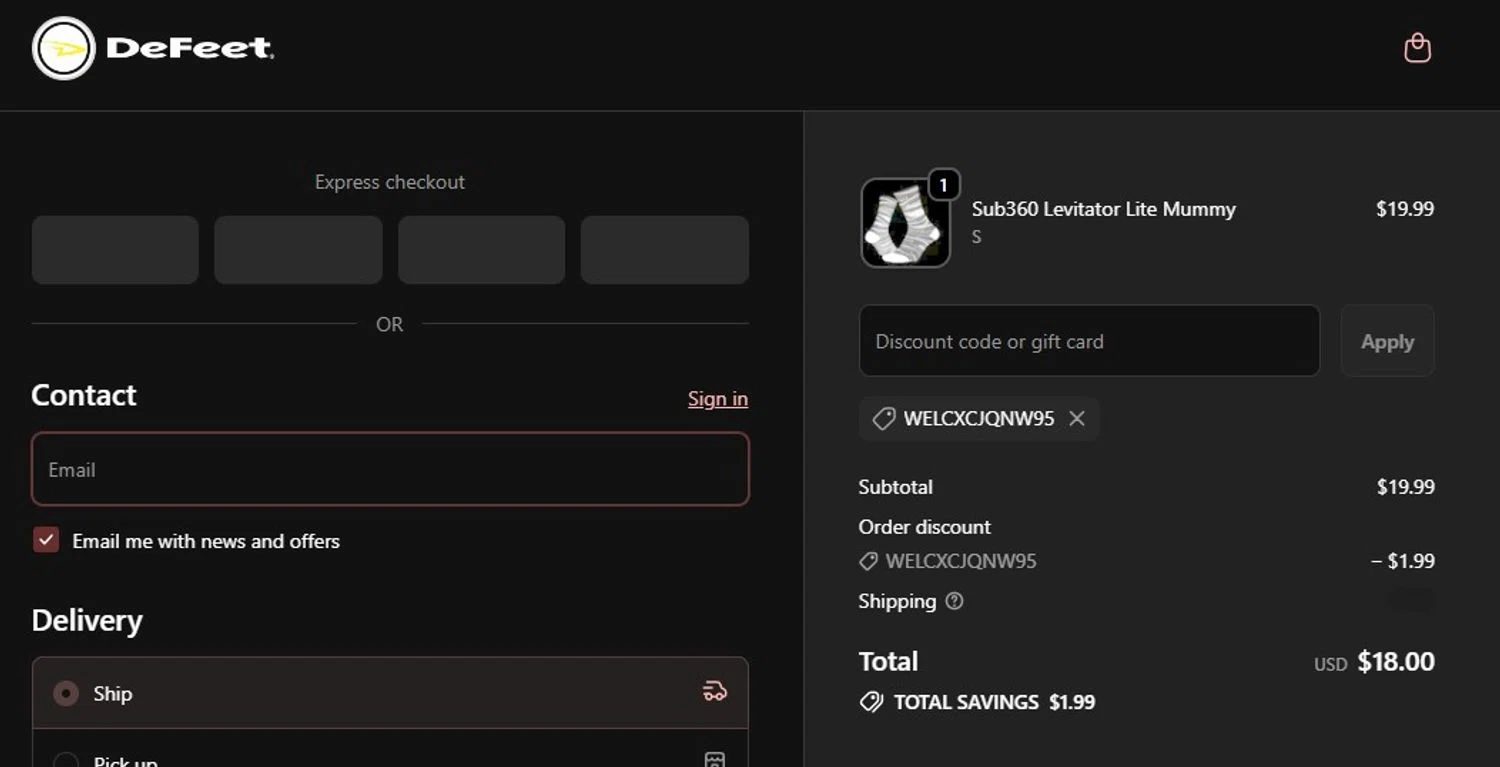Focus the Email input field

390,469
